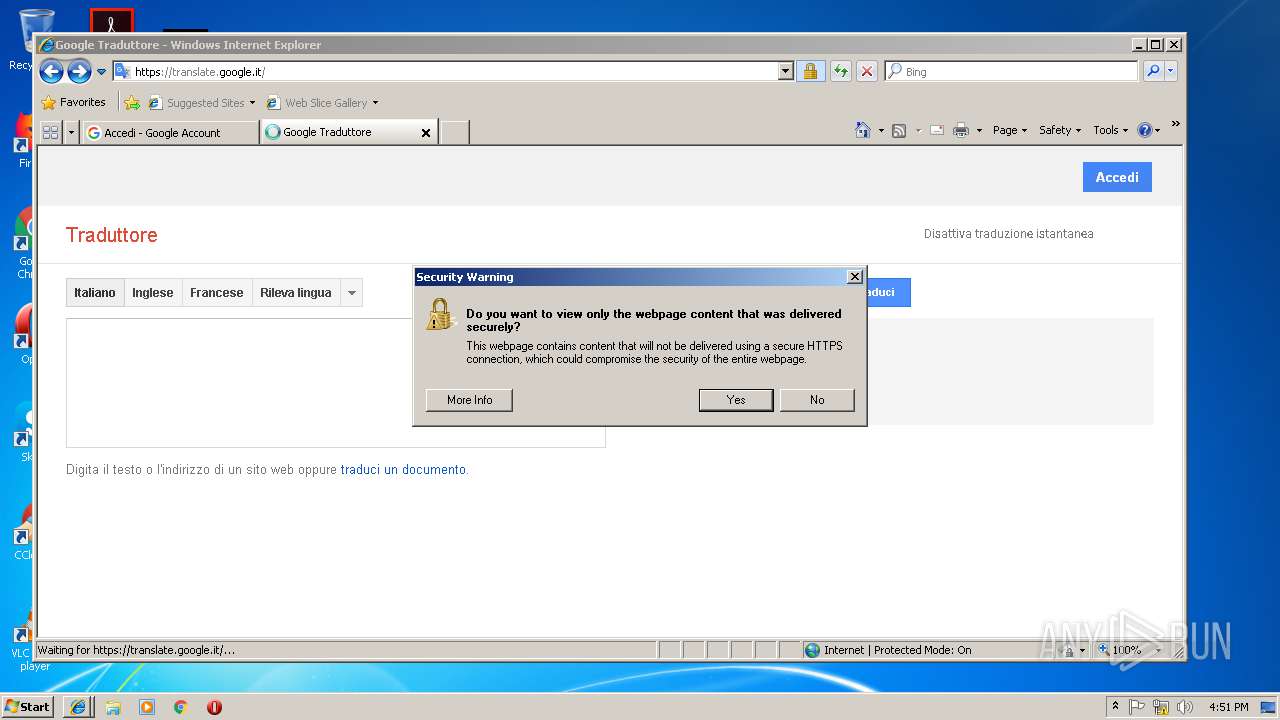Expand the address bar history dropdown
The image size is (1280, 720).
tap(785, 72)
